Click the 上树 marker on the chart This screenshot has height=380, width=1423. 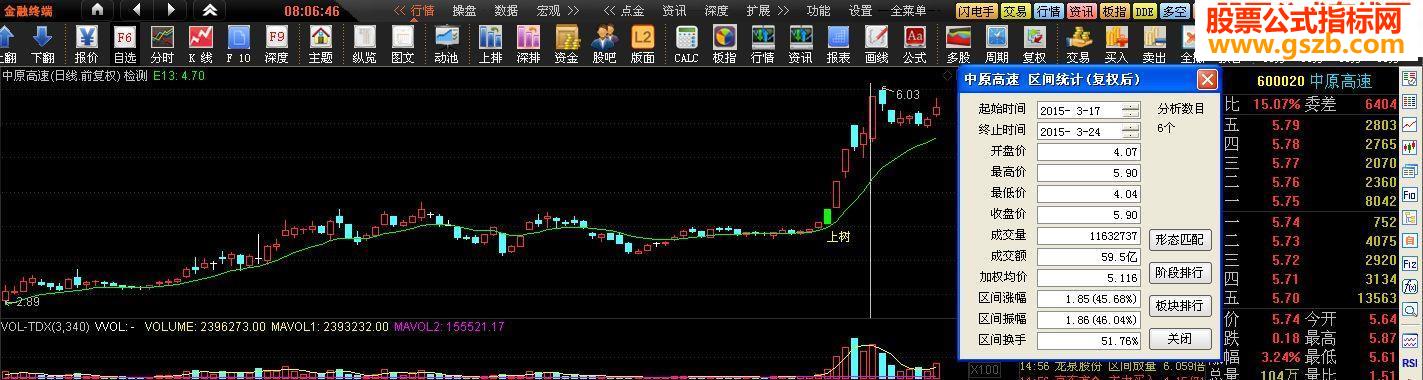(838, 238)
